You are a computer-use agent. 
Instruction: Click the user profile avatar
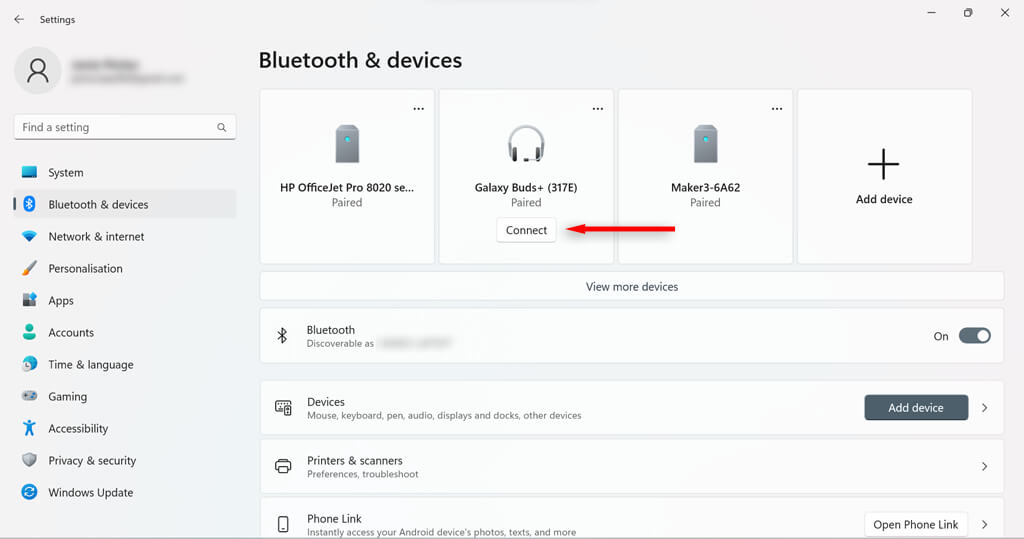coord(38,70)
